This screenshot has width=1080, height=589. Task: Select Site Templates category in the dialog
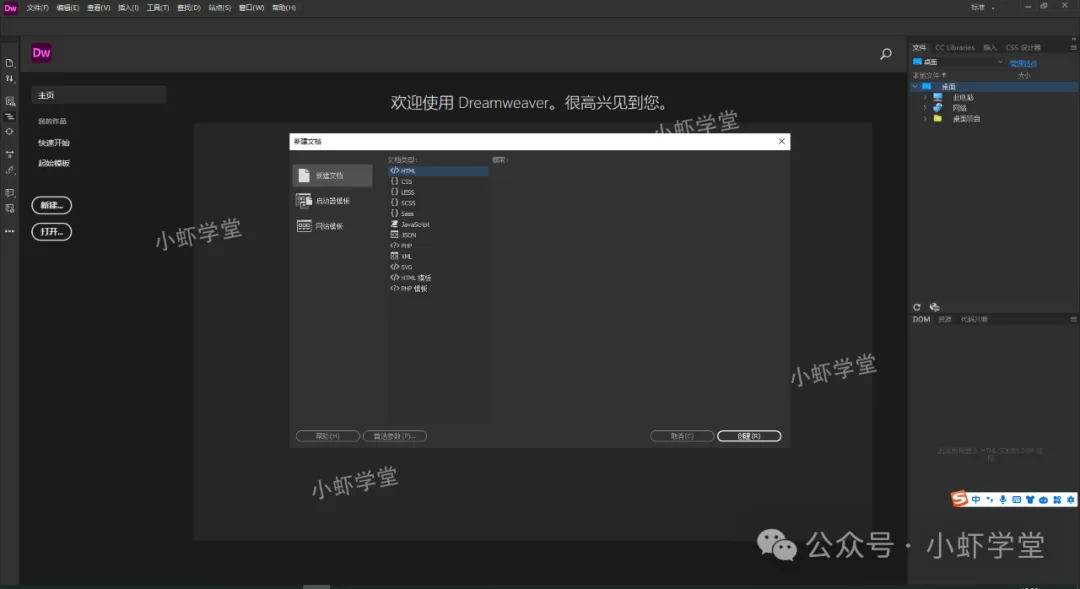point(333,226)
